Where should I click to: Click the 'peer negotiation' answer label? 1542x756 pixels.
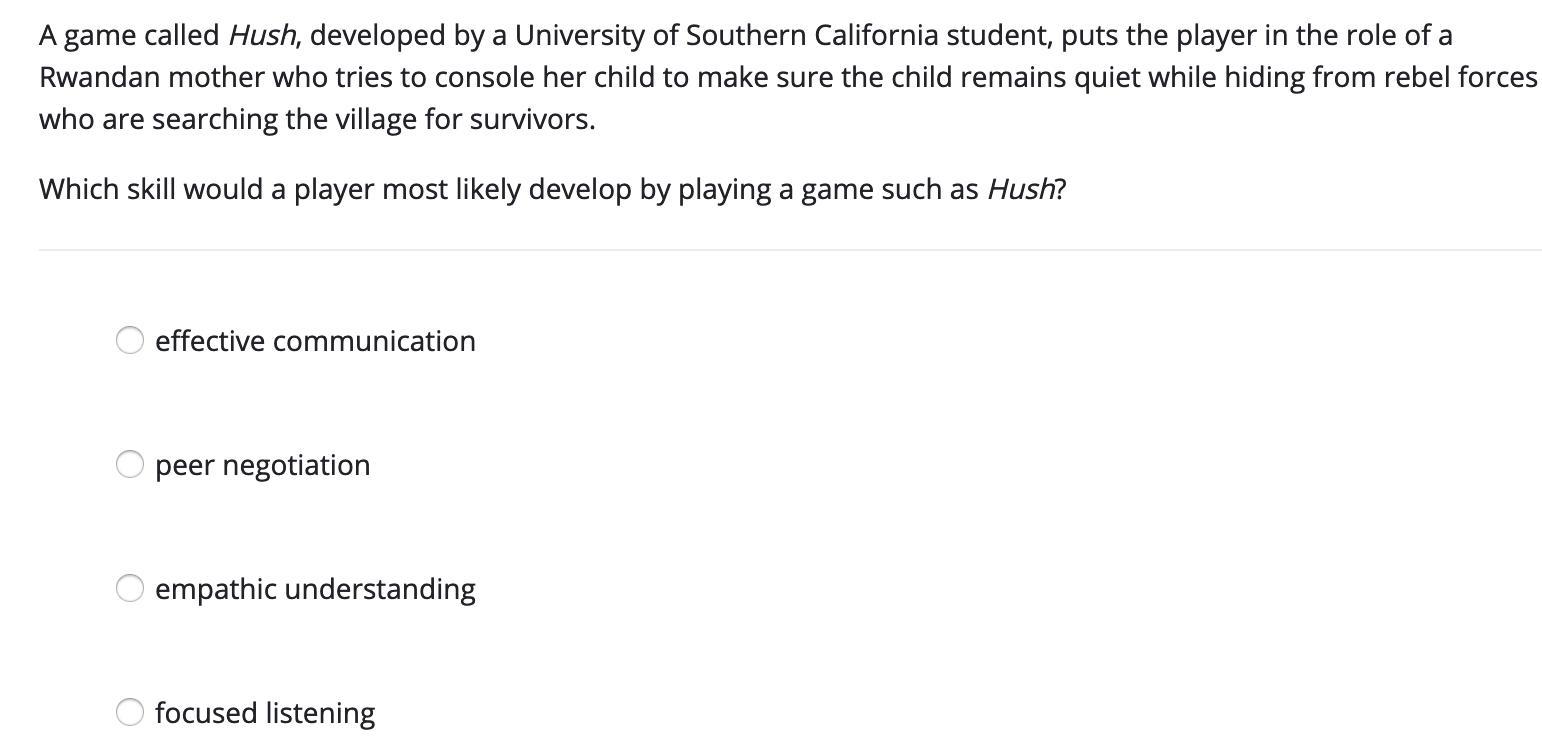point(263,466)
